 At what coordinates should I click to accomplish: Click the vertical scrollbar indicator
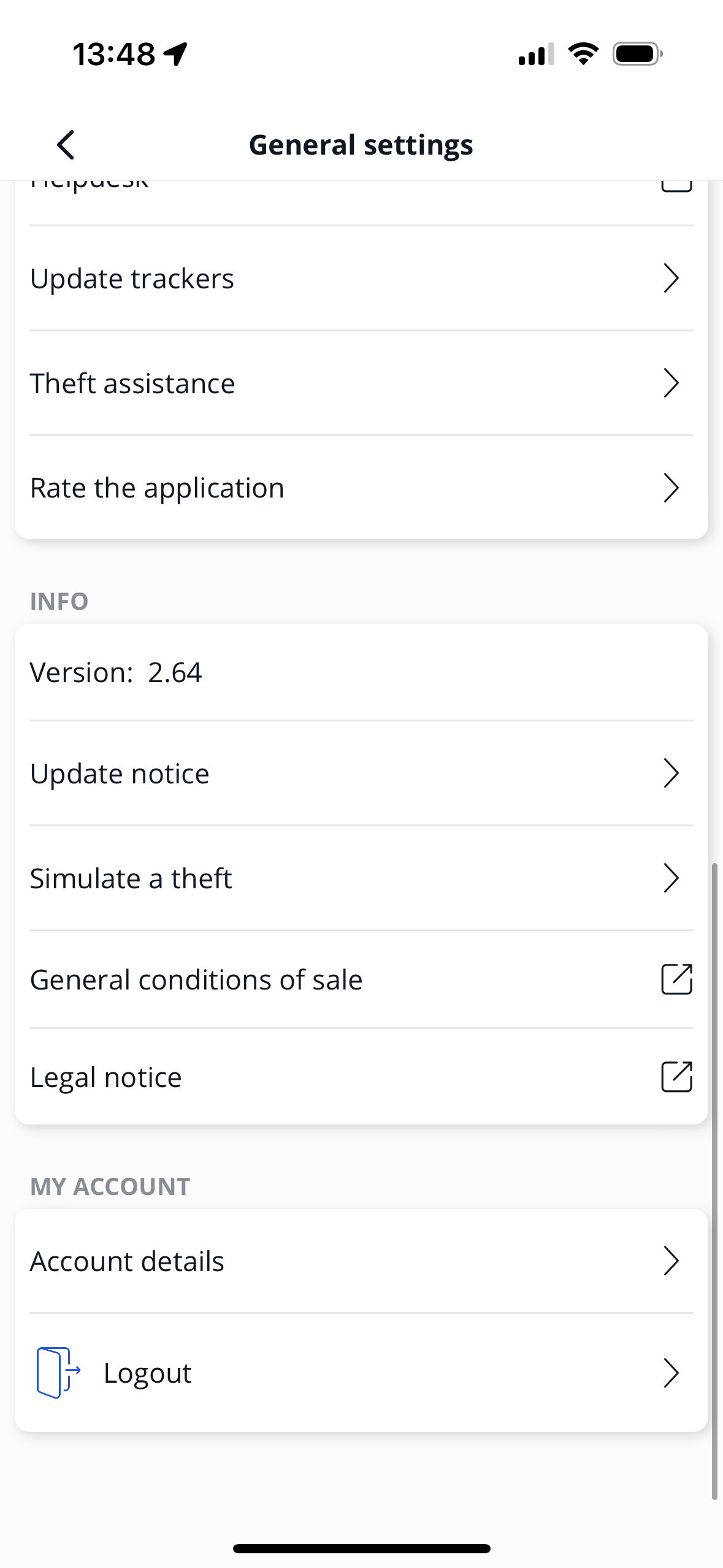tap(714, 1181)
